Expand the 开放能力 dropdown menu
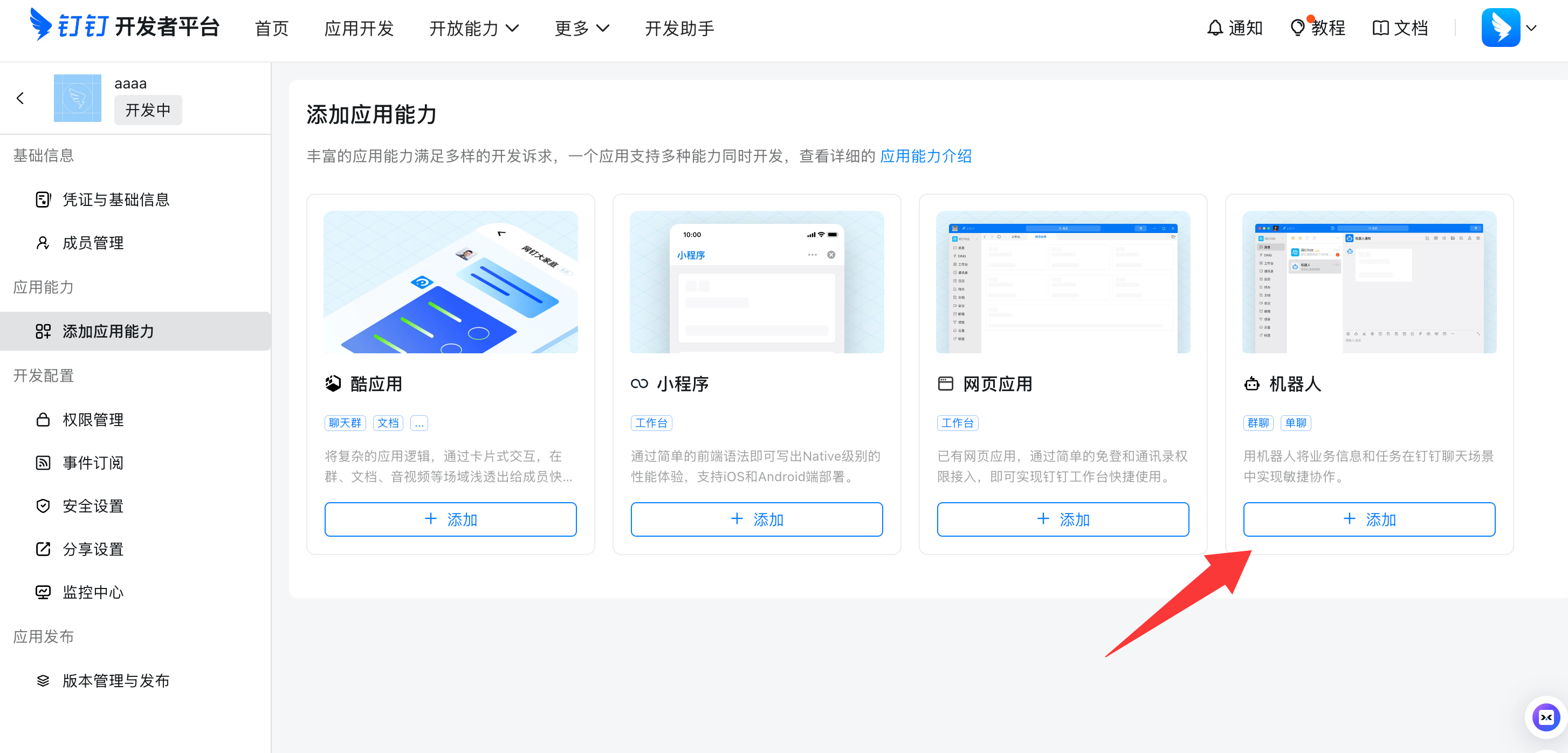This screenshot has width=1568, height=753. (473, 28)
